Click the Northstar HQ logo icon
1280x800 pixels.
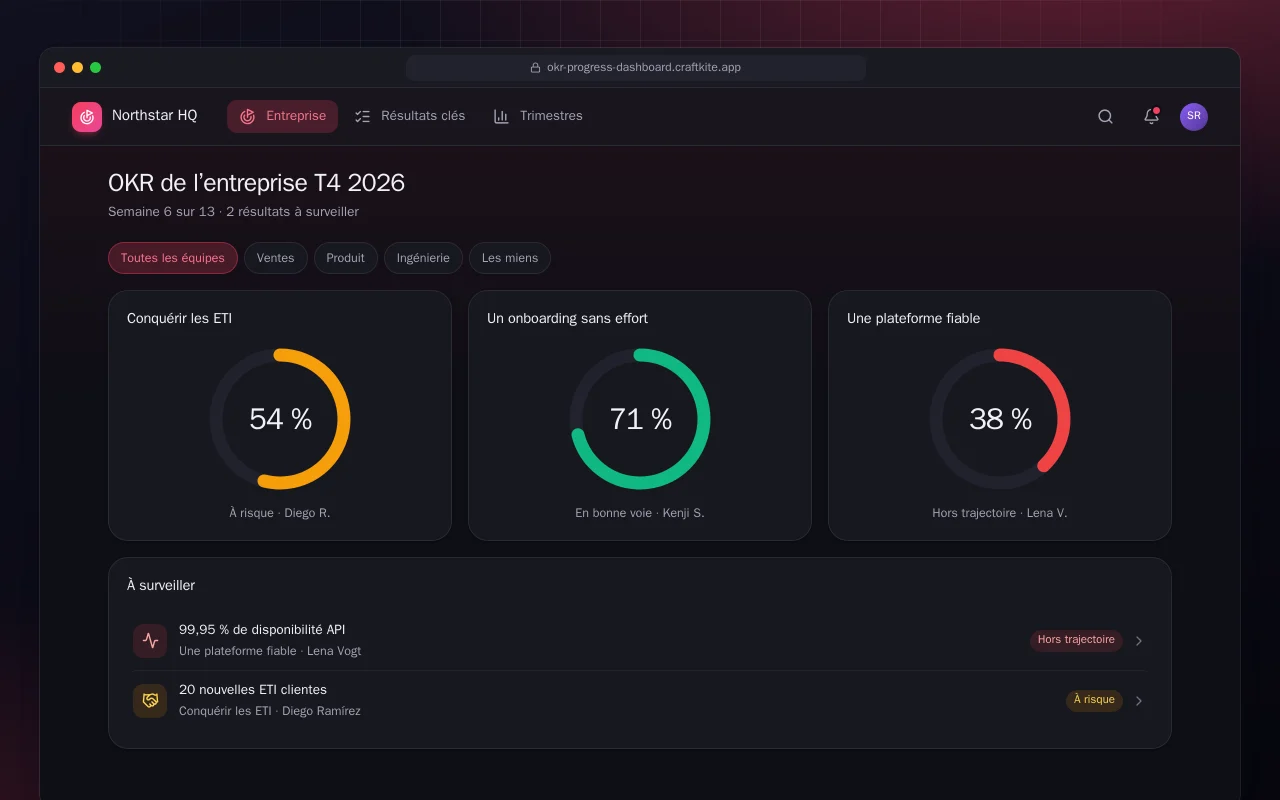pyautogui.click(x=87, y=117)
